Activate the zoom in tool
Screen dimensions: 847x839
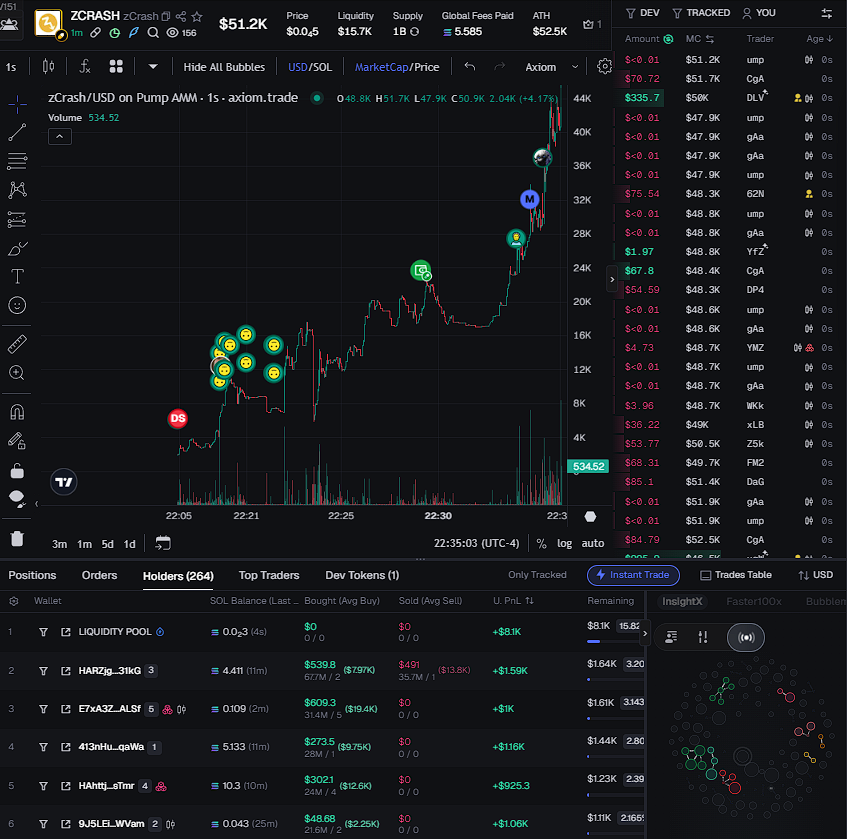coord(17,373)
